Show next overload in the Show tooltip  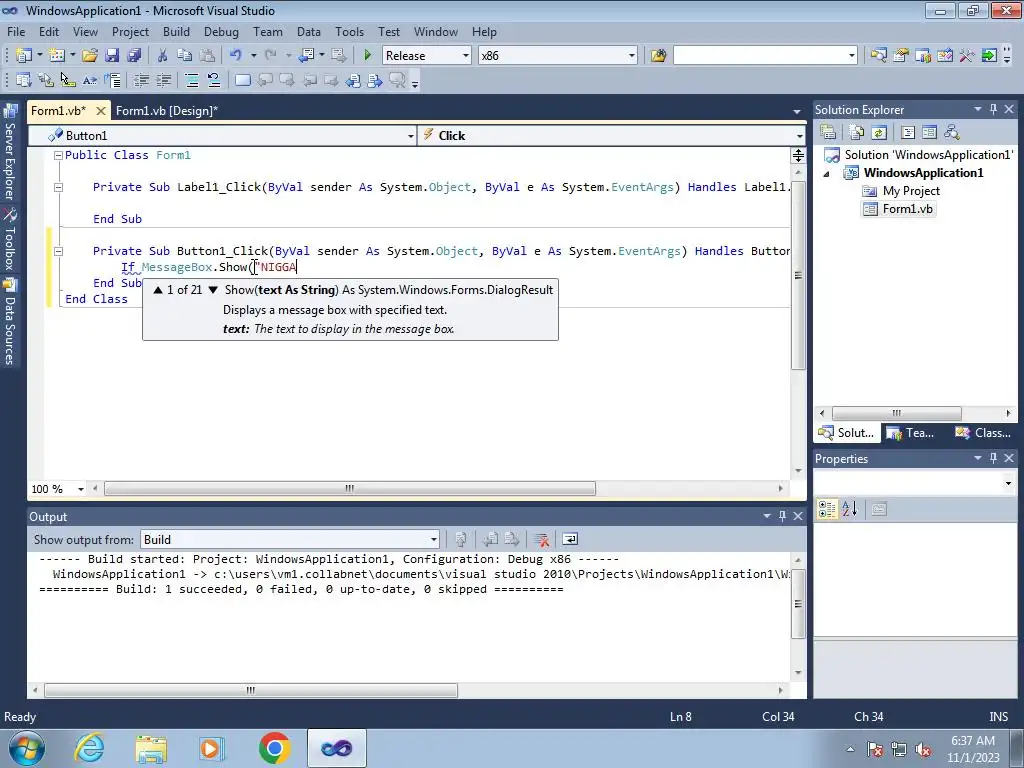coord(213,290)
